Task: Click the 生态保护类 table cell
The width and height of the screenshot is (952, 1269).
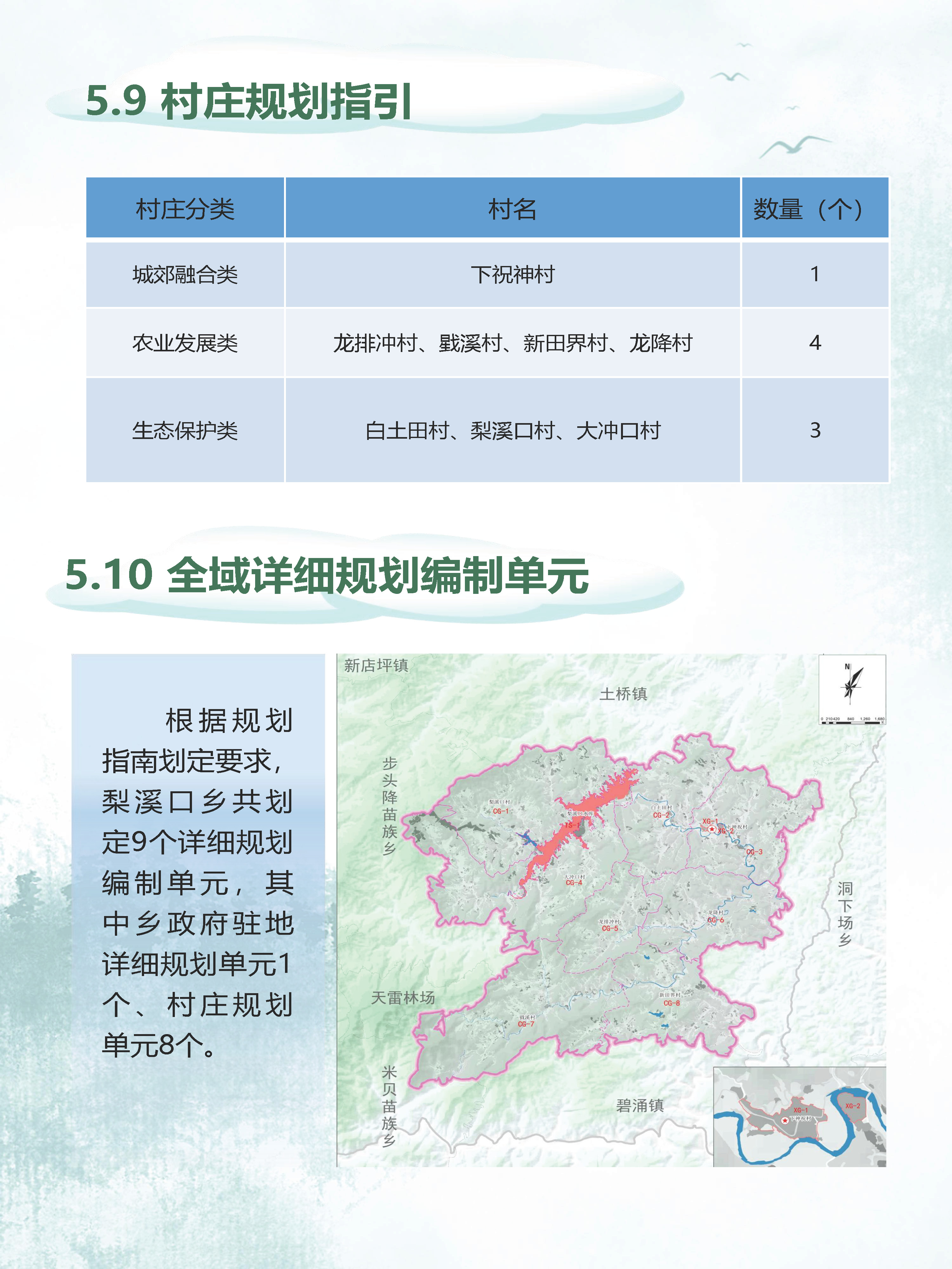Action: pos(185,430)
